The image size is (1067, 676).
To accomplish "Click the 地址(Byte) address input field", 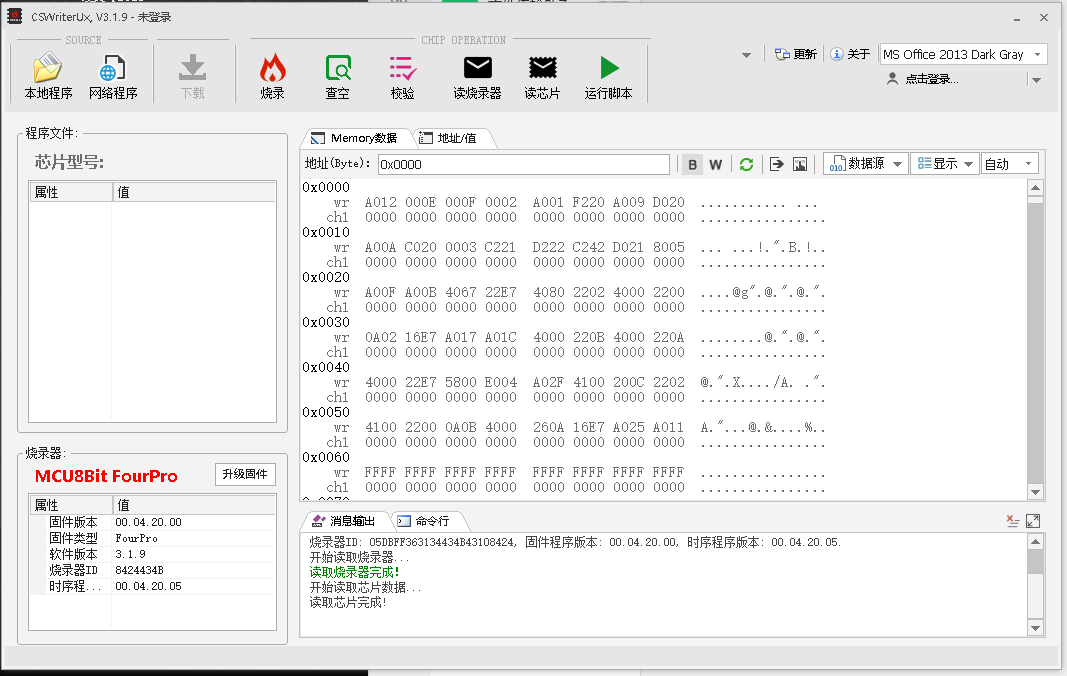I will [x=523, y=164].
